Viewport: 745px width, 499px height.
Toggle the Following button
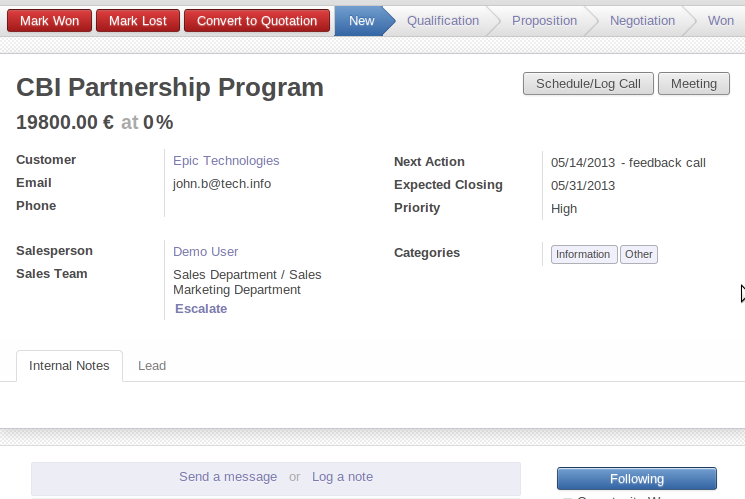[636, 479]
